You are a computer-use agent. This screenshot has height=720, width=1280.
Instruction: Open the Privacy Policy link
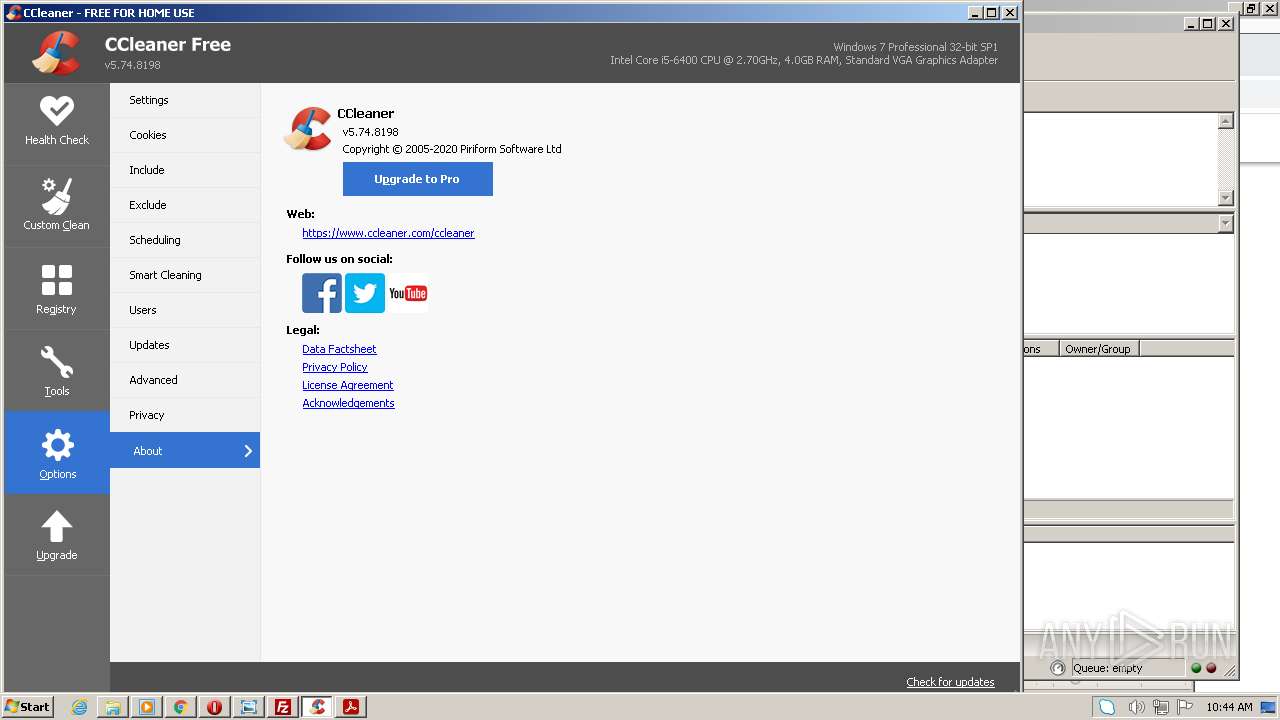coord(335,367)
